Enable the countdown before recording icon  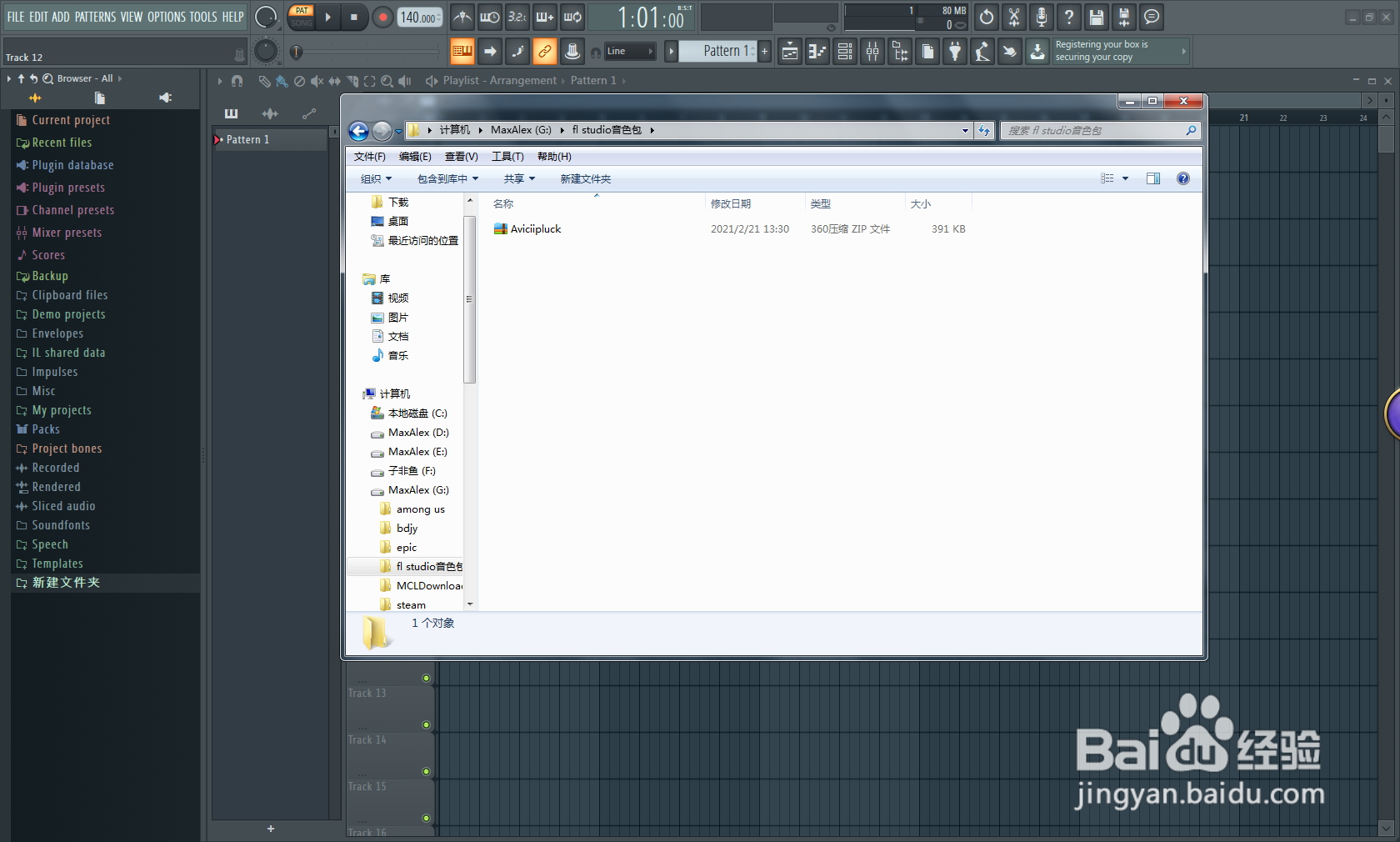click(x=517, y=17)
